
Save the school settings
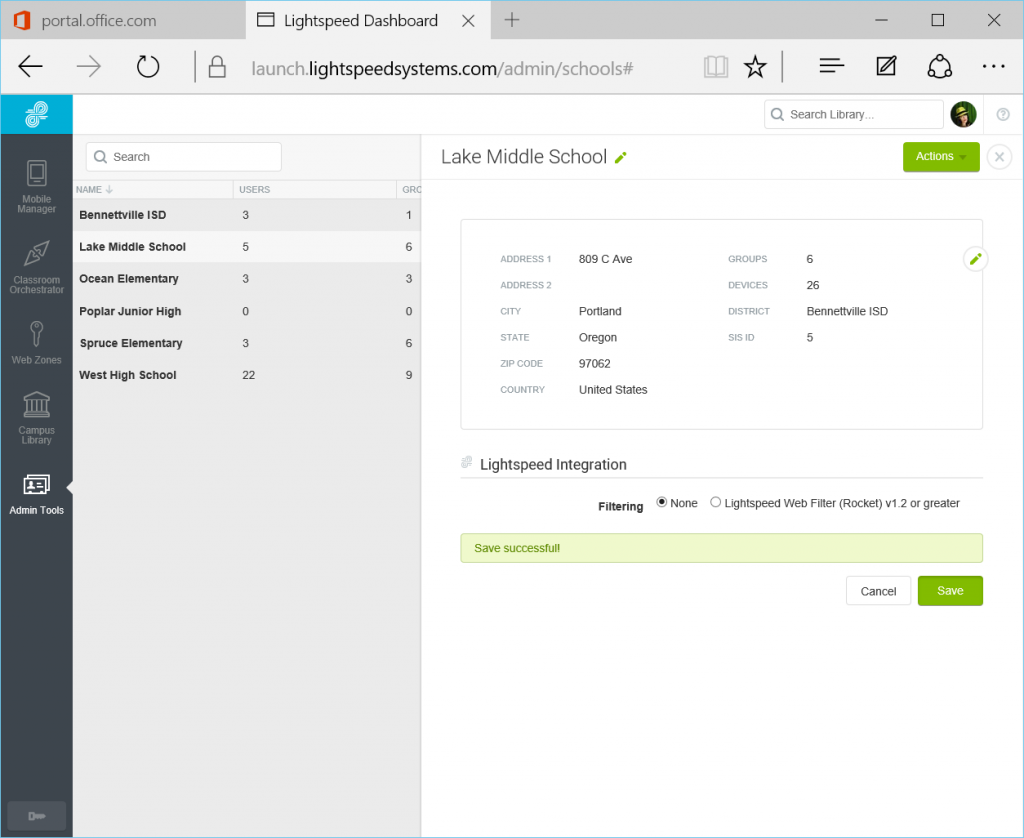pyautogui.click(x=950, y=590)
